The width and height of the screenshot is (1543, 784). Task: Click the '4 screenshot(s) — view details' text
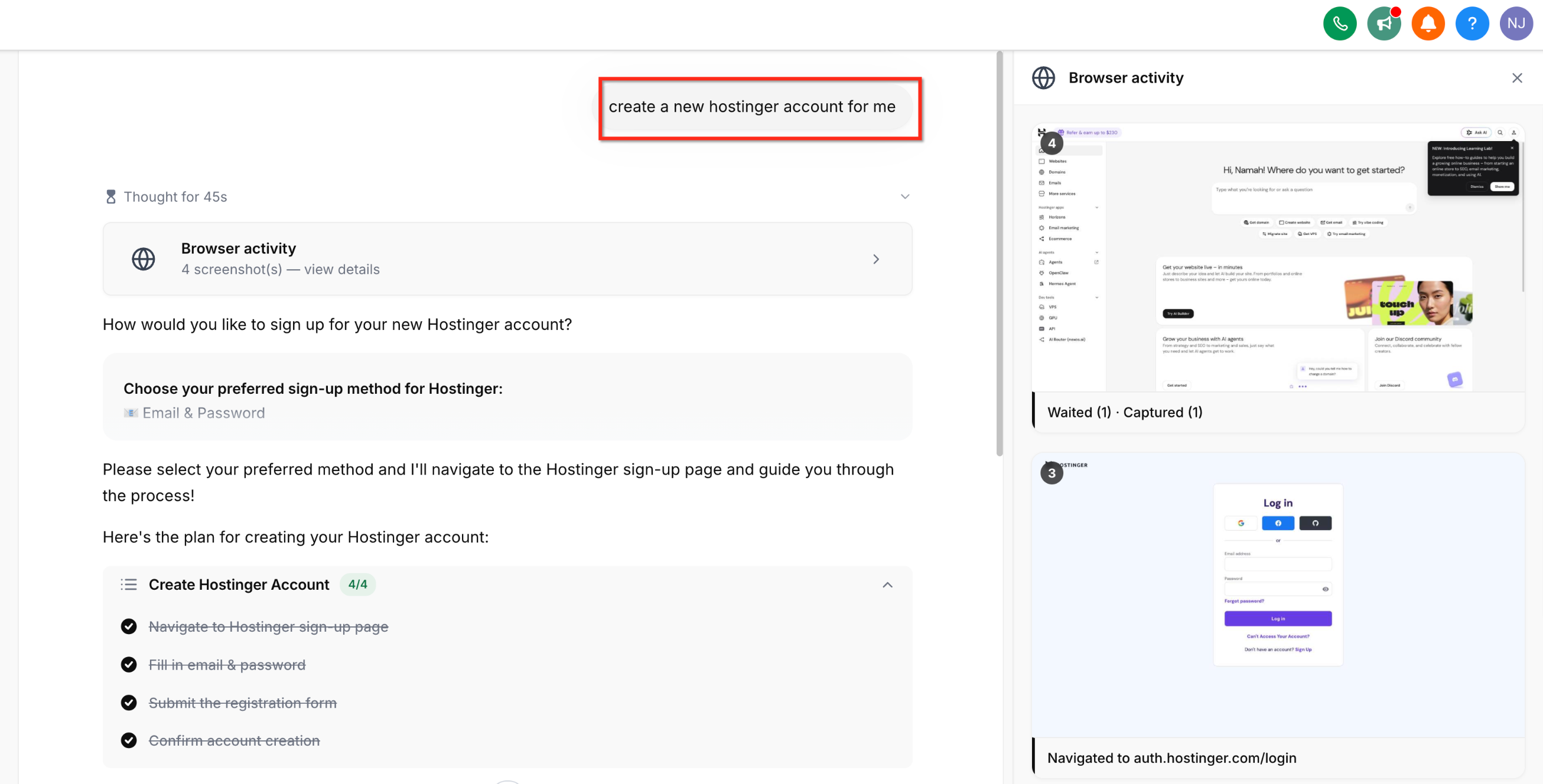(x=281, y=270)
